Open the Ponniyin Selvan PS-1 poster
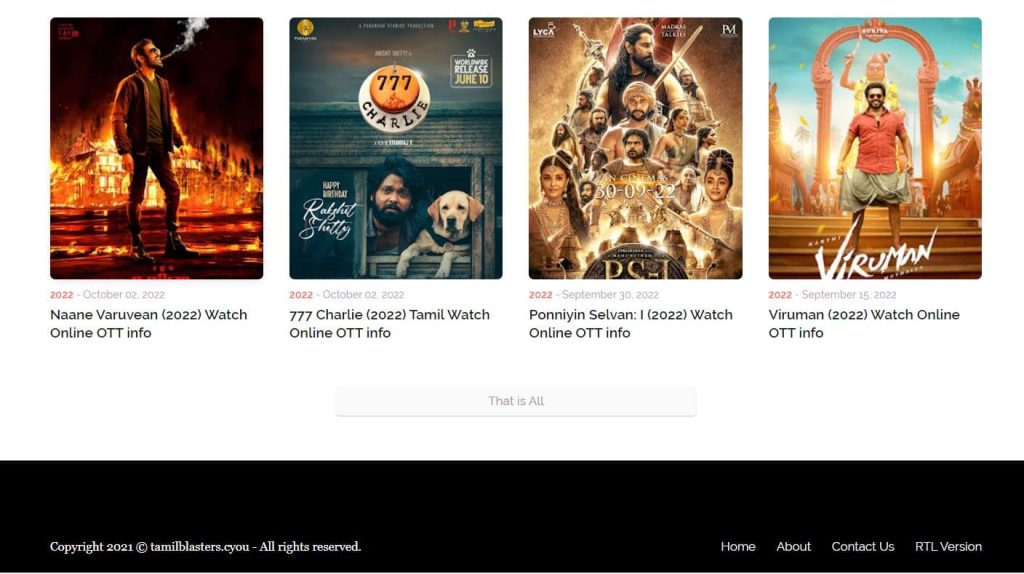 point(635,148)
